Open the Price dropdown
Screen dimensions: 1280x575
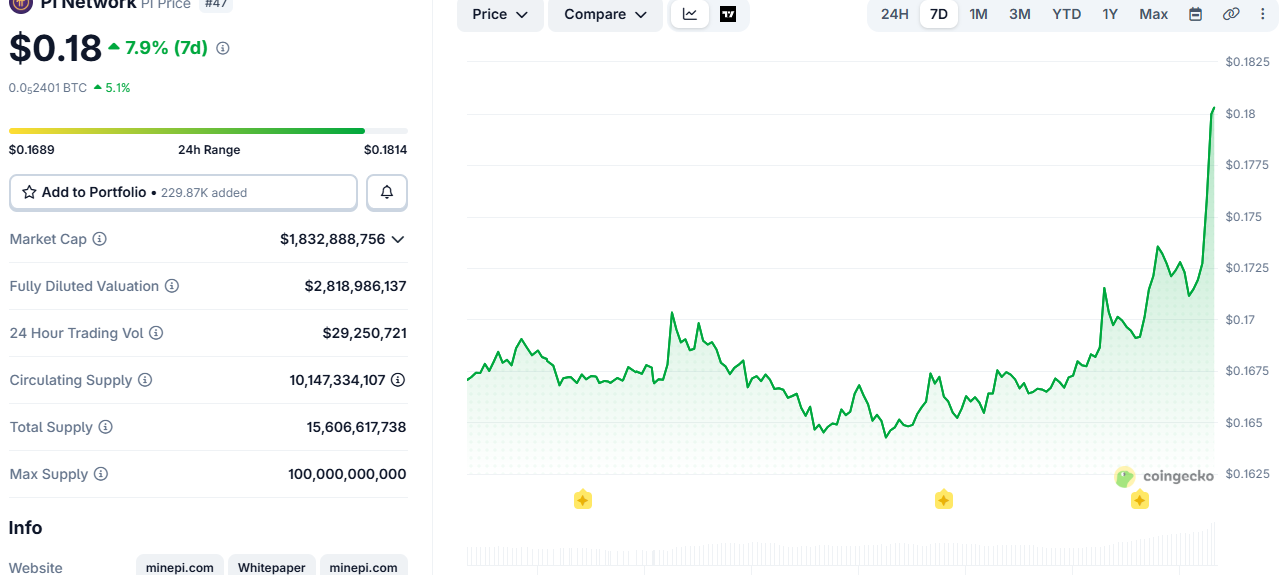(500, 14)
